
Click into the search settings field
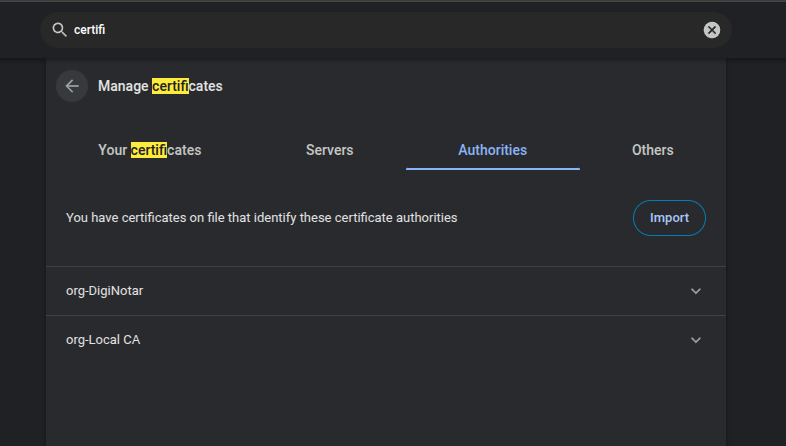tap(386, 30)
